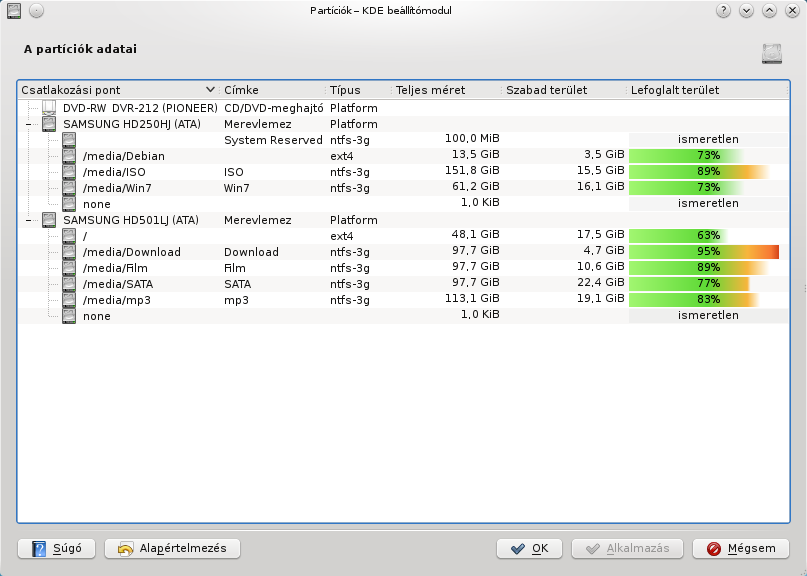Click the 95% usage bar of /media/Download

[708, 252]
